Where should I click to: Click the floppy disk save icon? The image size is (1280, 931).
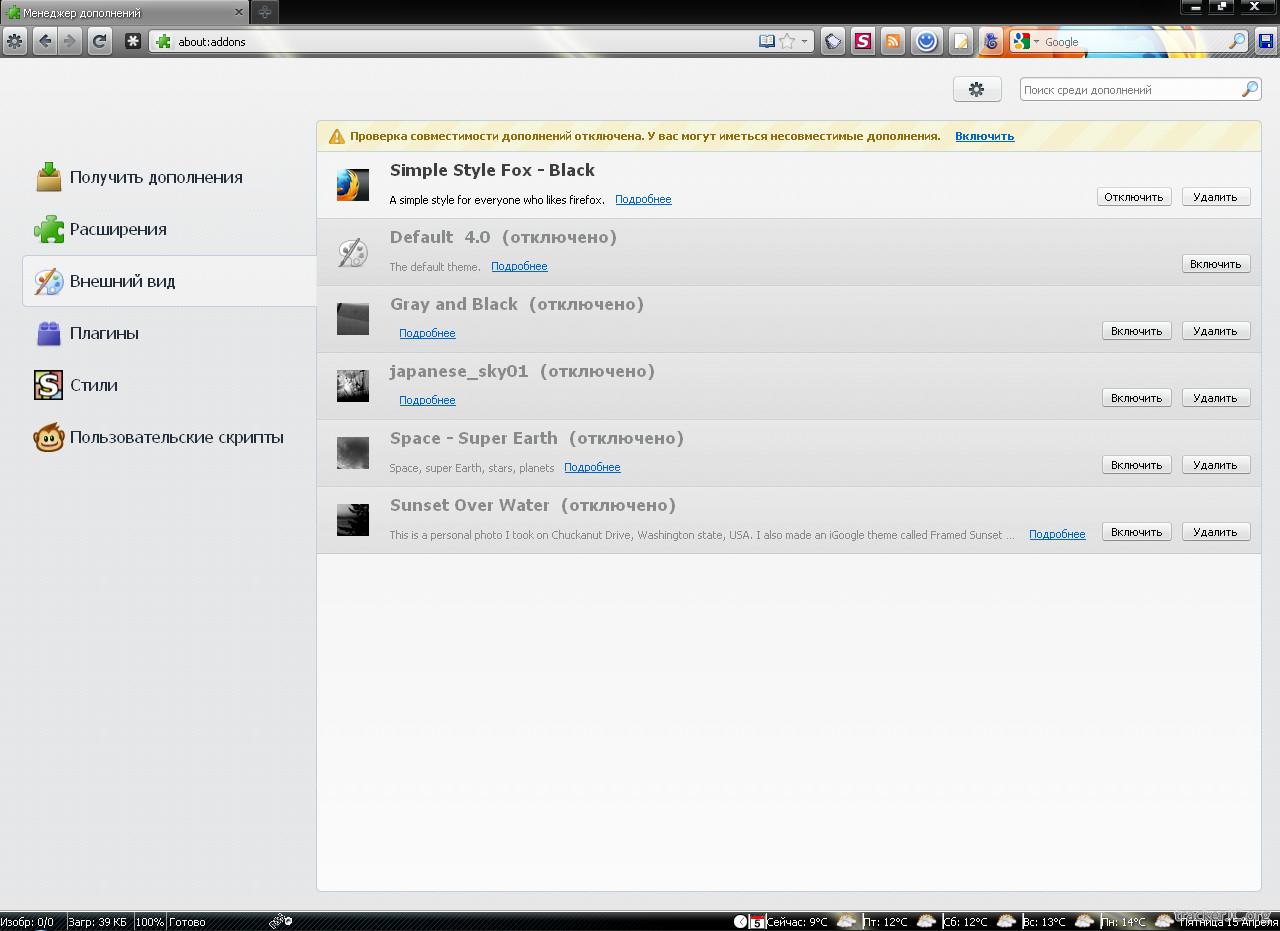1266,41
